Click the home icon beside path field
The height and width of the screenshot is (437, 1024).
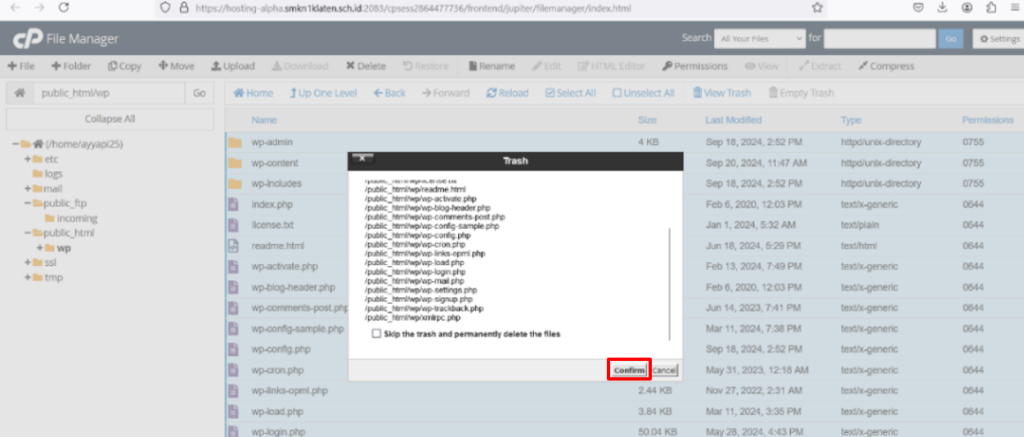pos(18,93)
